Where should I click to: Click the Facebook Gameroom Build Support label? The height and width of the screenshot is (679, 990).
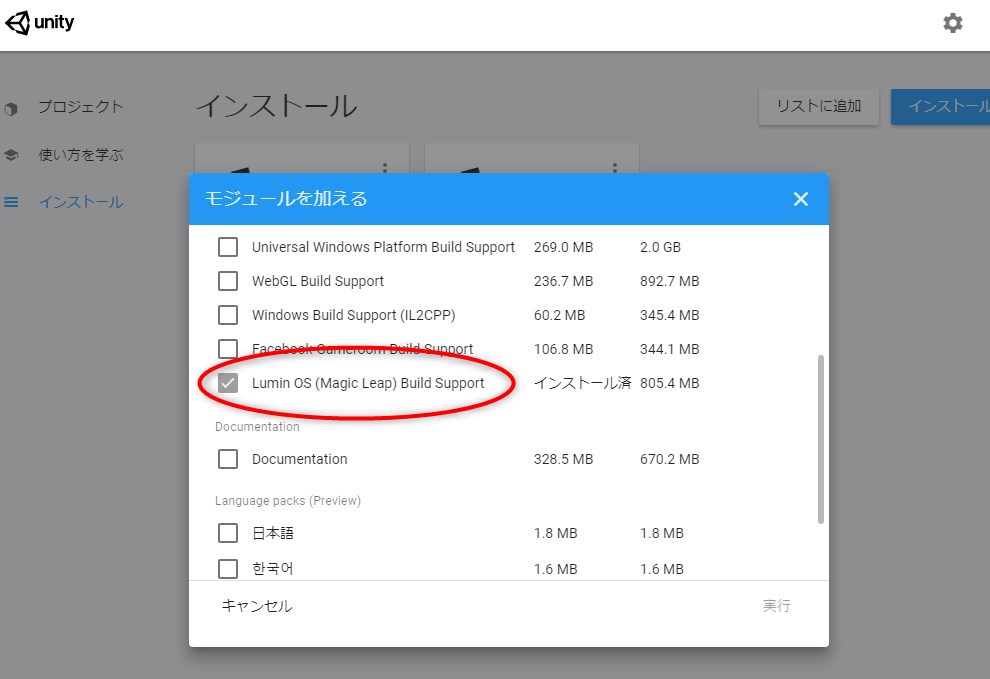pyautogui.click(x=362, y=349)
